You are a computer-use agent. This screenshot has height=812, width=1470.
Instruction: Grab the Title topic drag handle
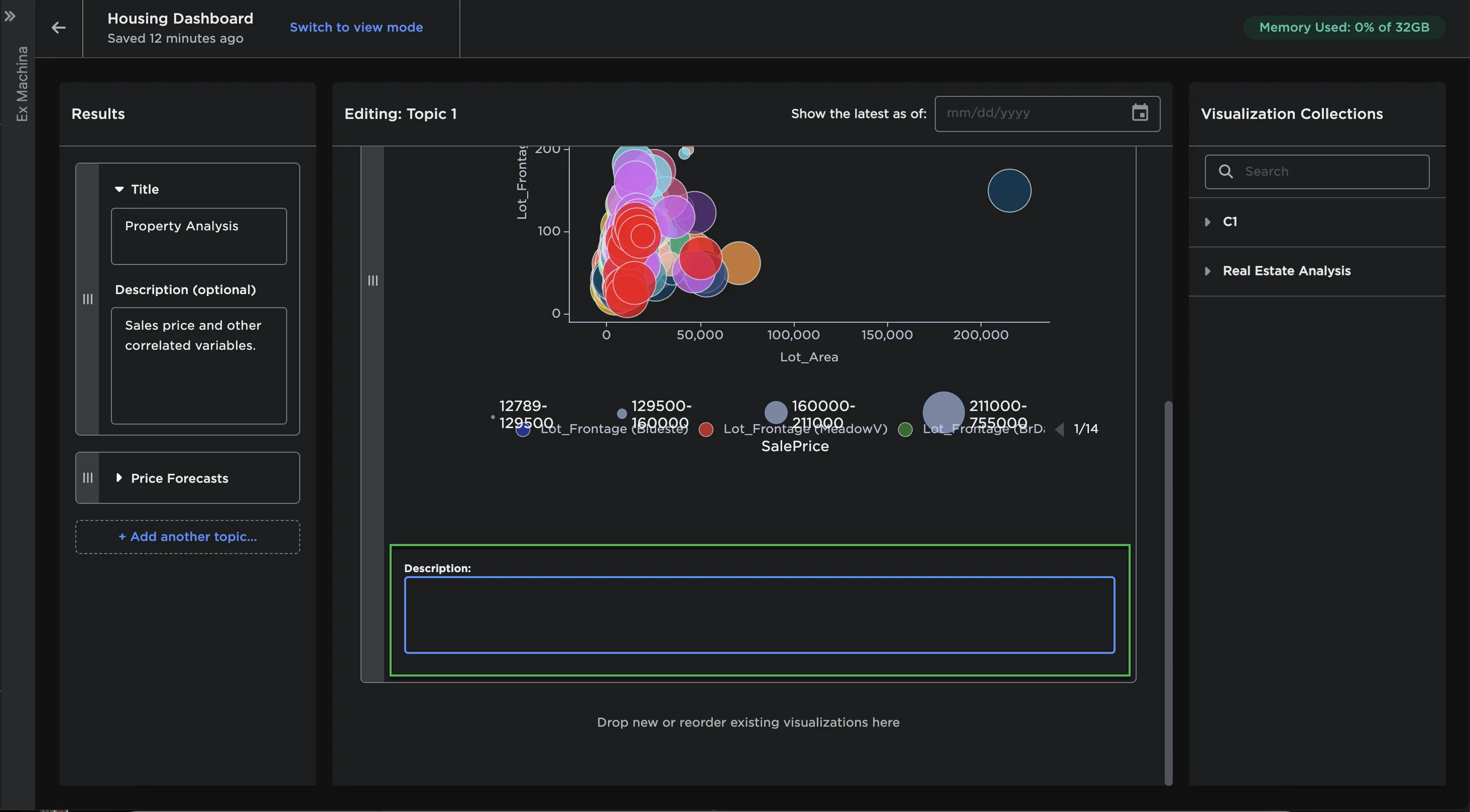(87, 299)
